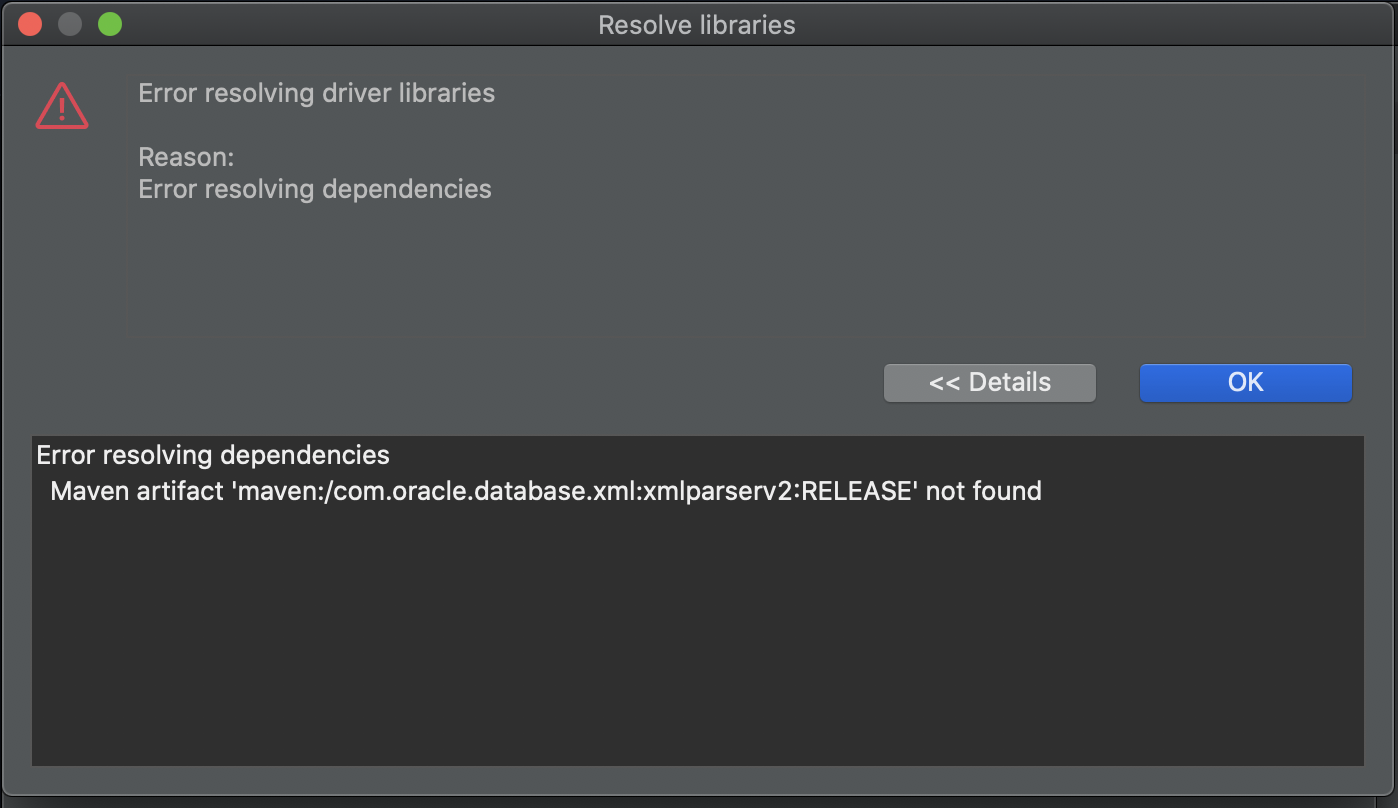Click the Reason: label in the dialog
Viewport: 1398px width, 808px height.
pos(186,157)
